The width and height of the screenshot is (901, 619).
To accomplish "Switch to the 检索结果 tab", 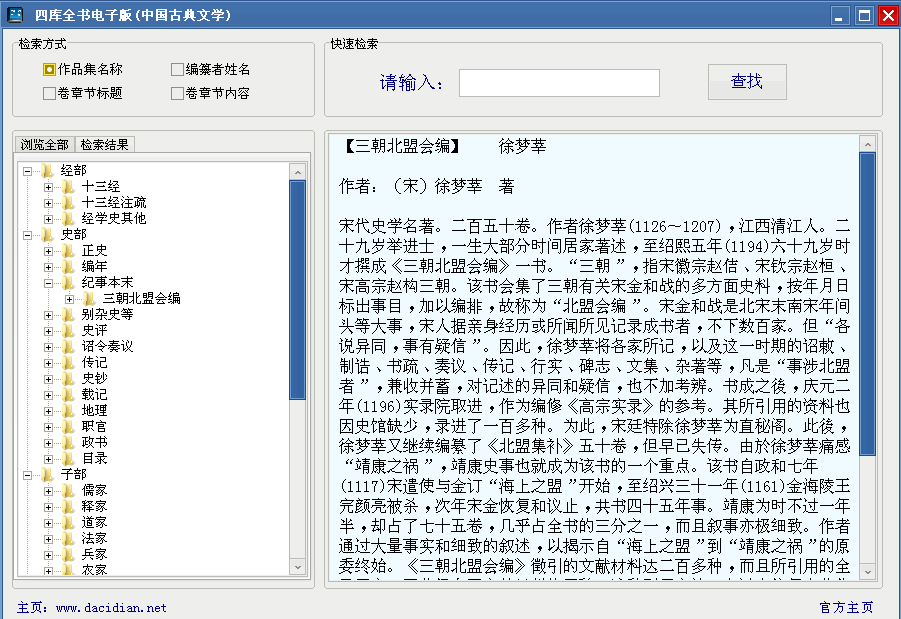I will 105,145.
